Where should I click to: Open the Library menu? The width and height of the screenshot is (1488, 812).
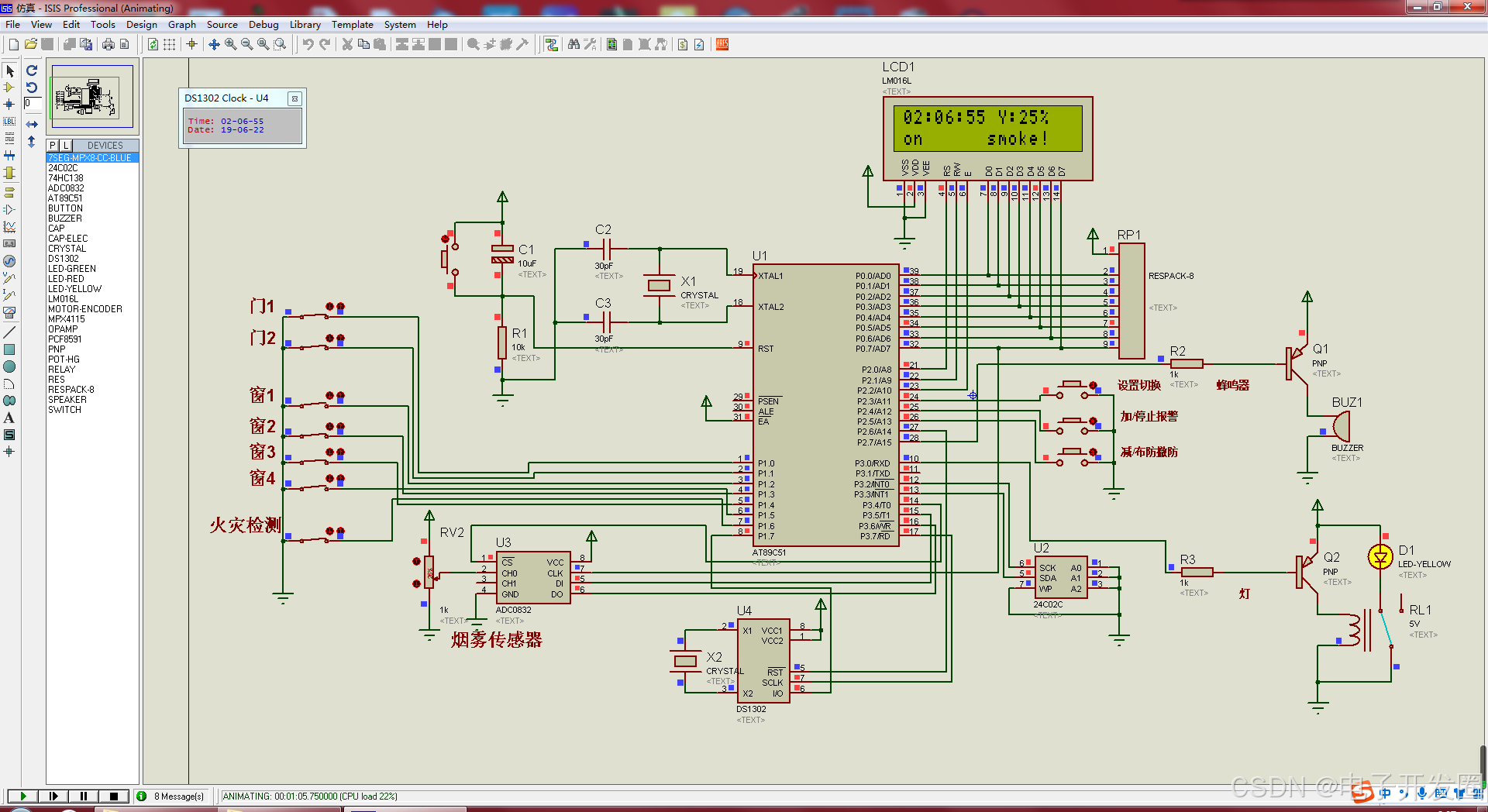pyautogui.click(x=305, y=25)
